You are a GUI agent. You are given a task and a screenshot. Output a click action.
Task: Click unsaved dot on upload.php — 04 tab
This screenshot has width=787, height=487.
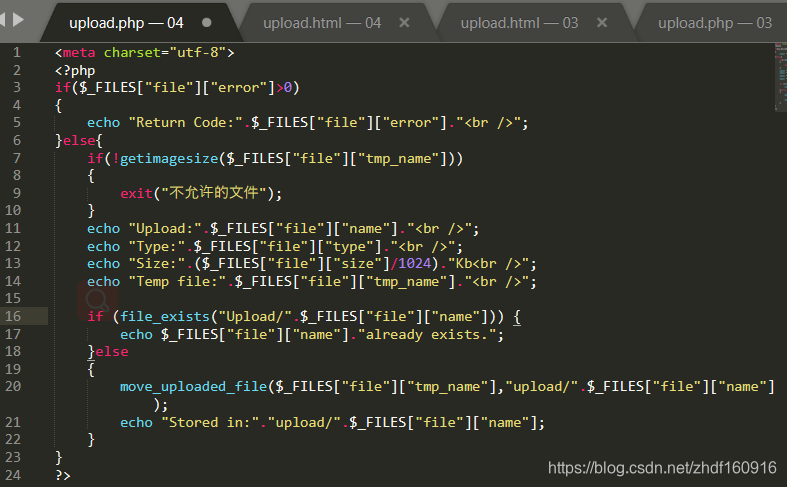pyautogui.click(x=206, y=22)
